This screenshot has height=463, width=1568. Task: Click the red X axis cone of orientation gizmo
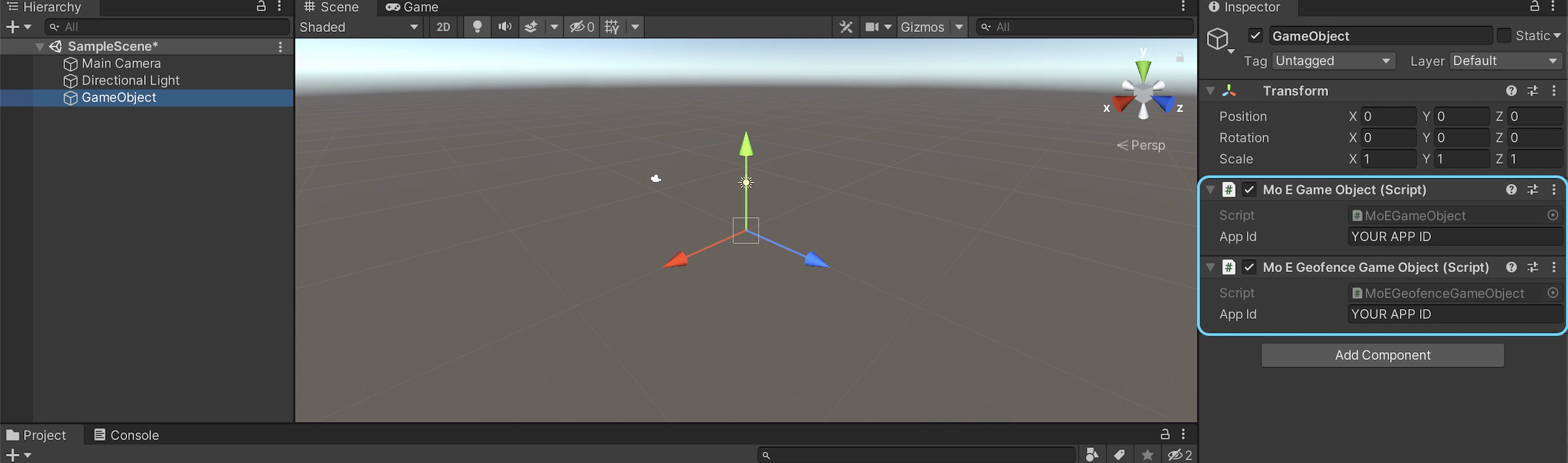click(1122, 104)
